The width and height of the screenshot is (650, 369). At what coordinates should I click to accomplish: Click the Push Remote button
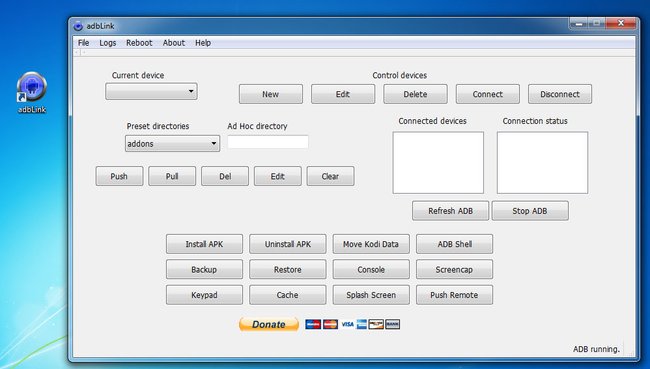454,295
